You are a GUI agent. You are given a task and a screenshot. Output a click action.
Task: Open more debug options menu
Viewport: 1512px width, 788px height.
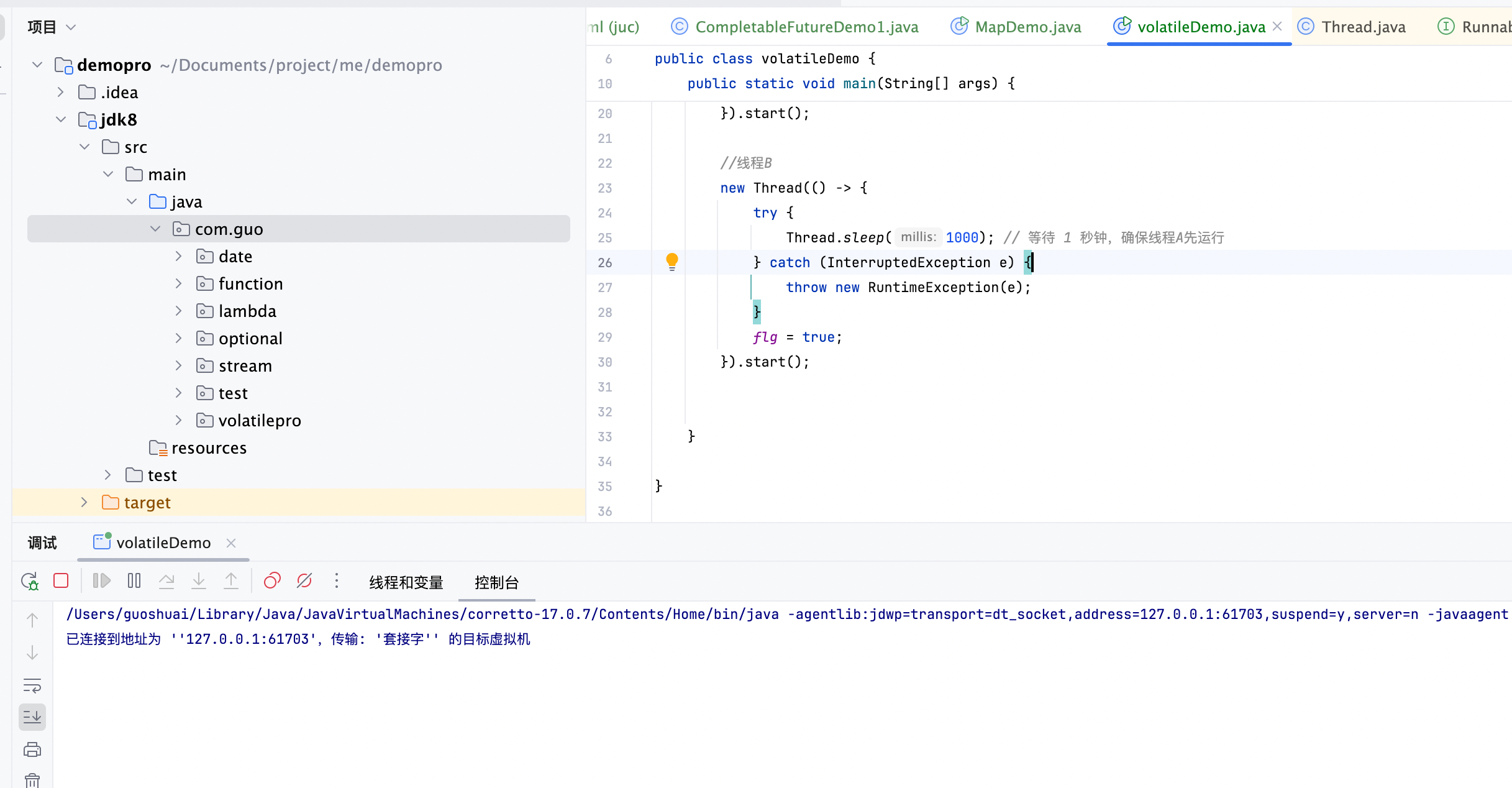pyautogui.click(x=337, y=581)
